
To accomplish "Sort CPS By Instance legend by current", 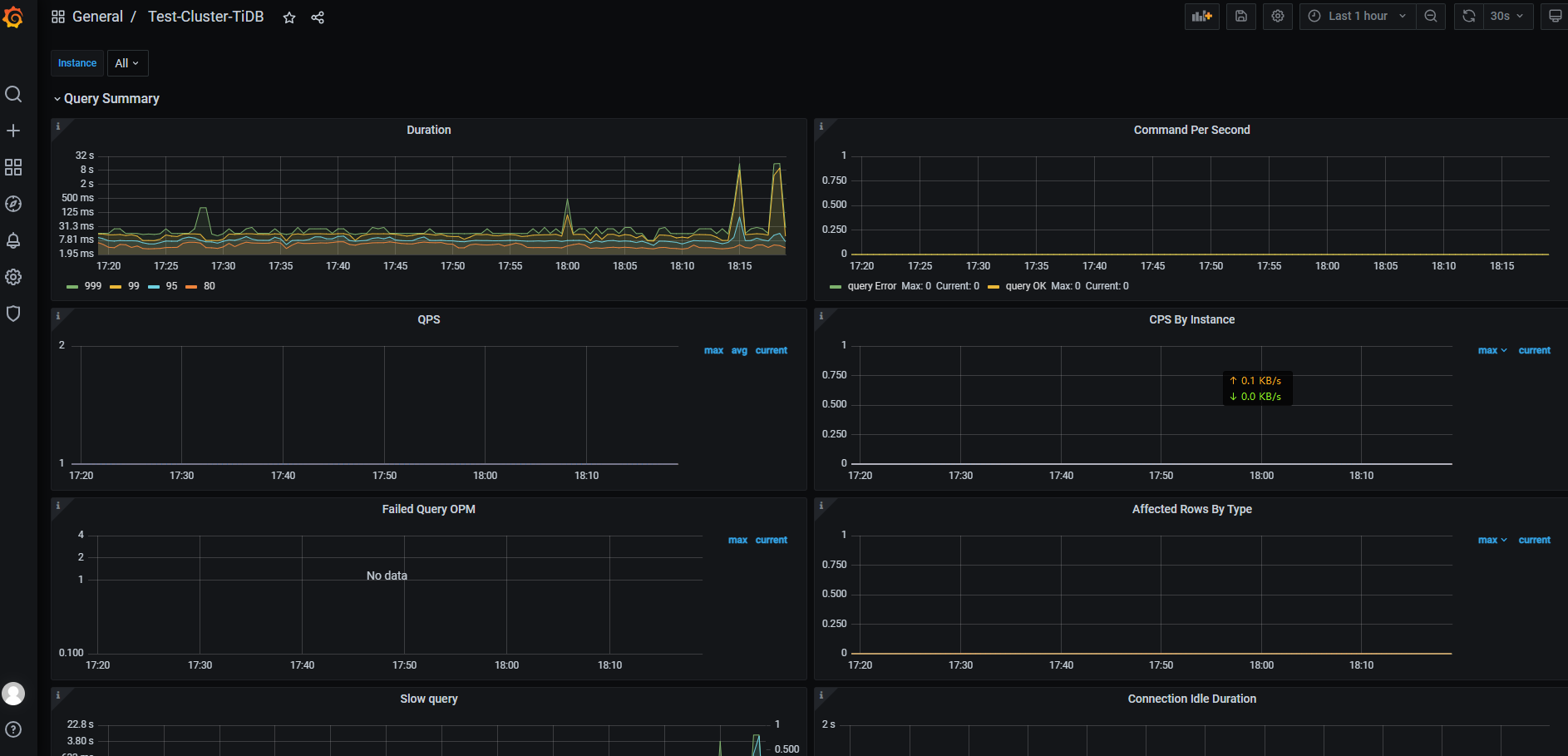I will coord(1535,351).
